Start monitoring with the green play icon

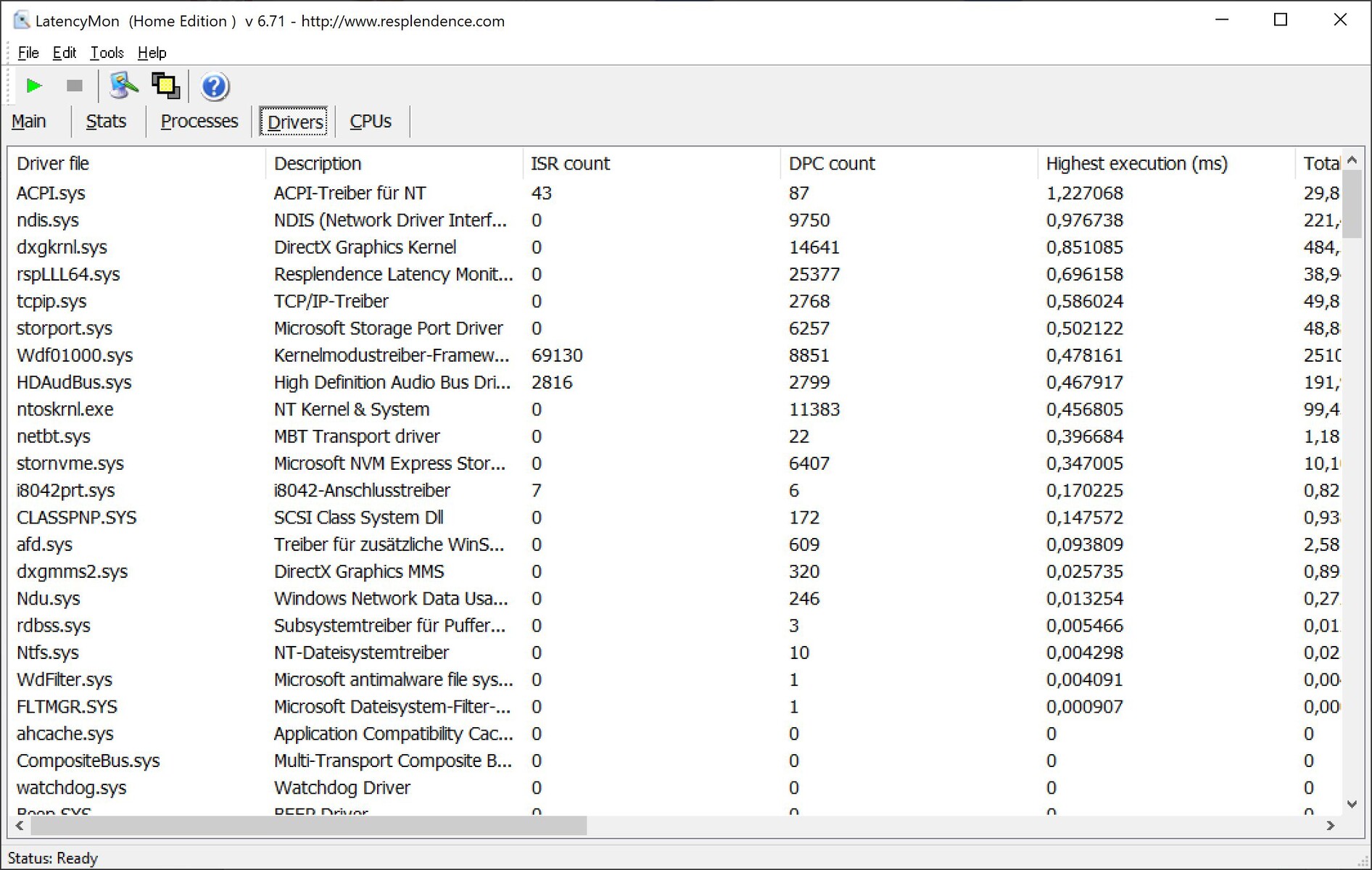[x=33, y=86]
